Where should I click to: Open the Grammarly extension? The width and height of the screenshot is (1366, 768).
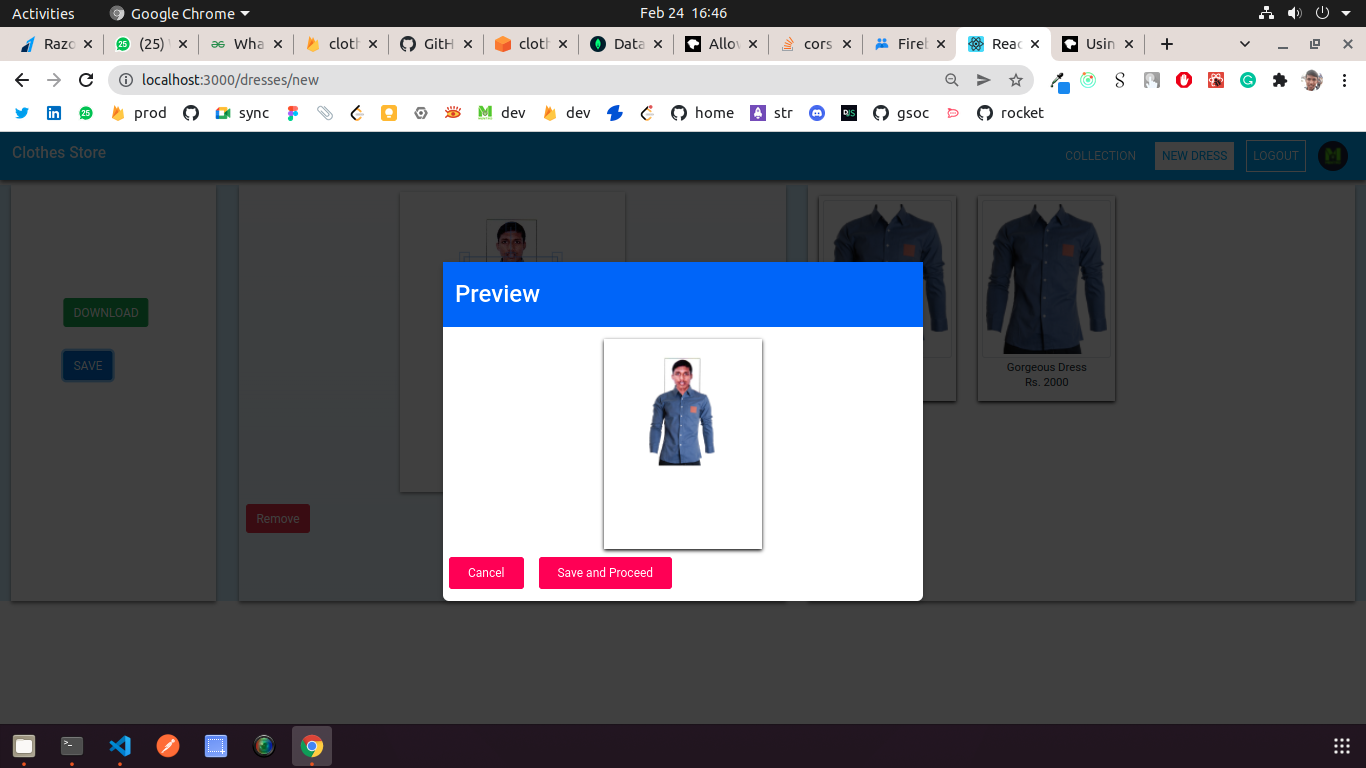coord(1247,80)
